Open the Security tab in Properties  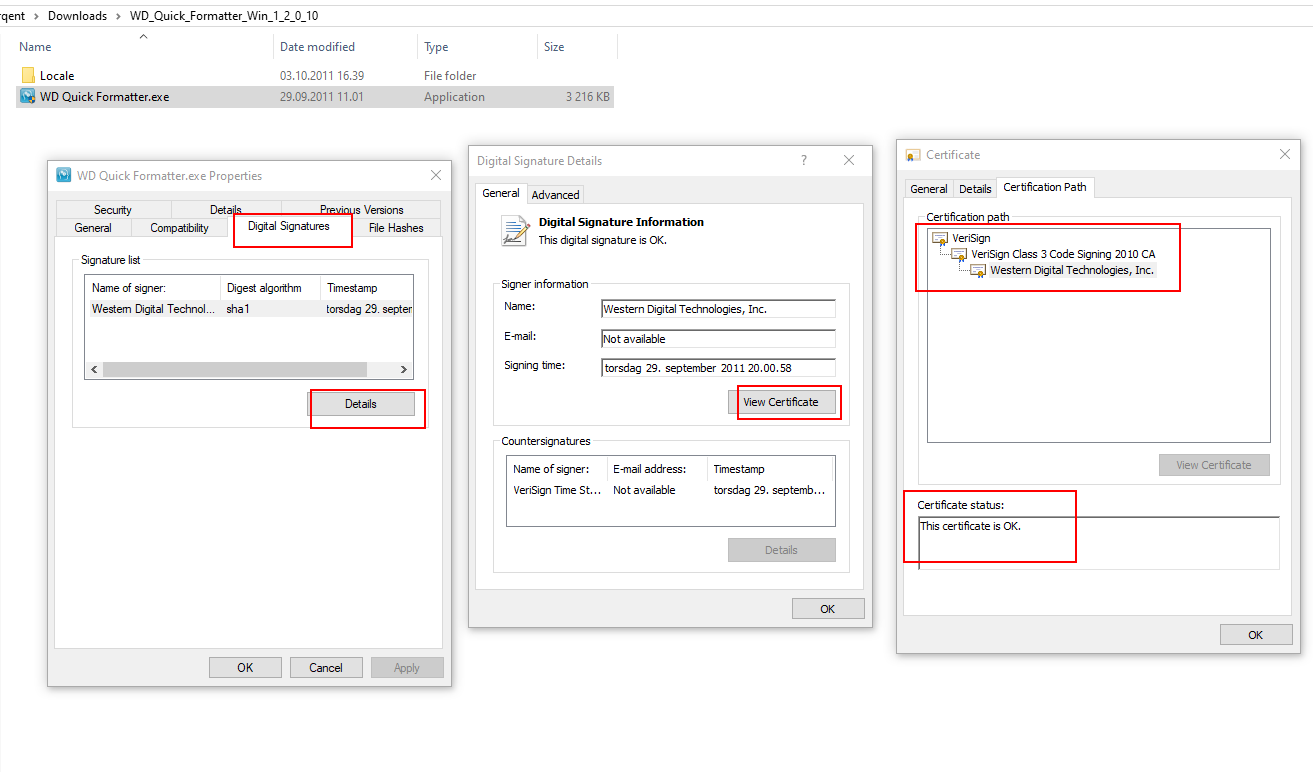[113, 210]
